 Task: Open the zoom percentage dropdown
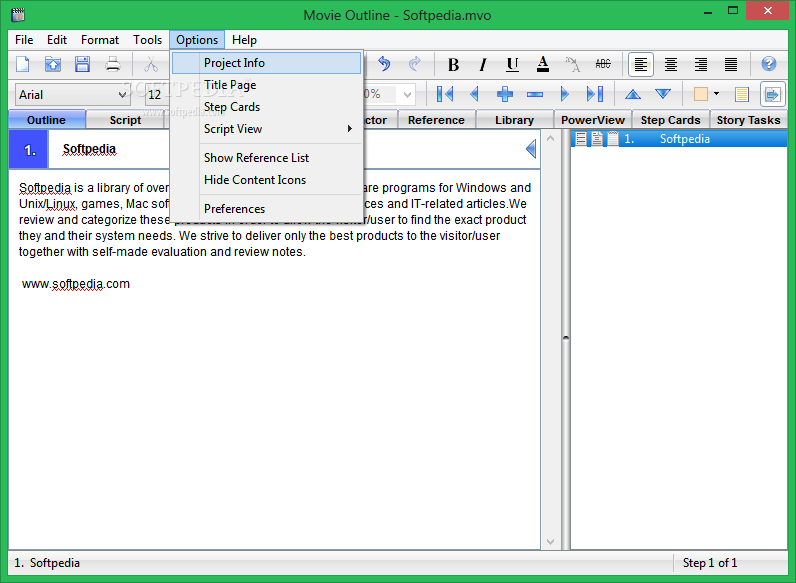(x=407, y=94)
